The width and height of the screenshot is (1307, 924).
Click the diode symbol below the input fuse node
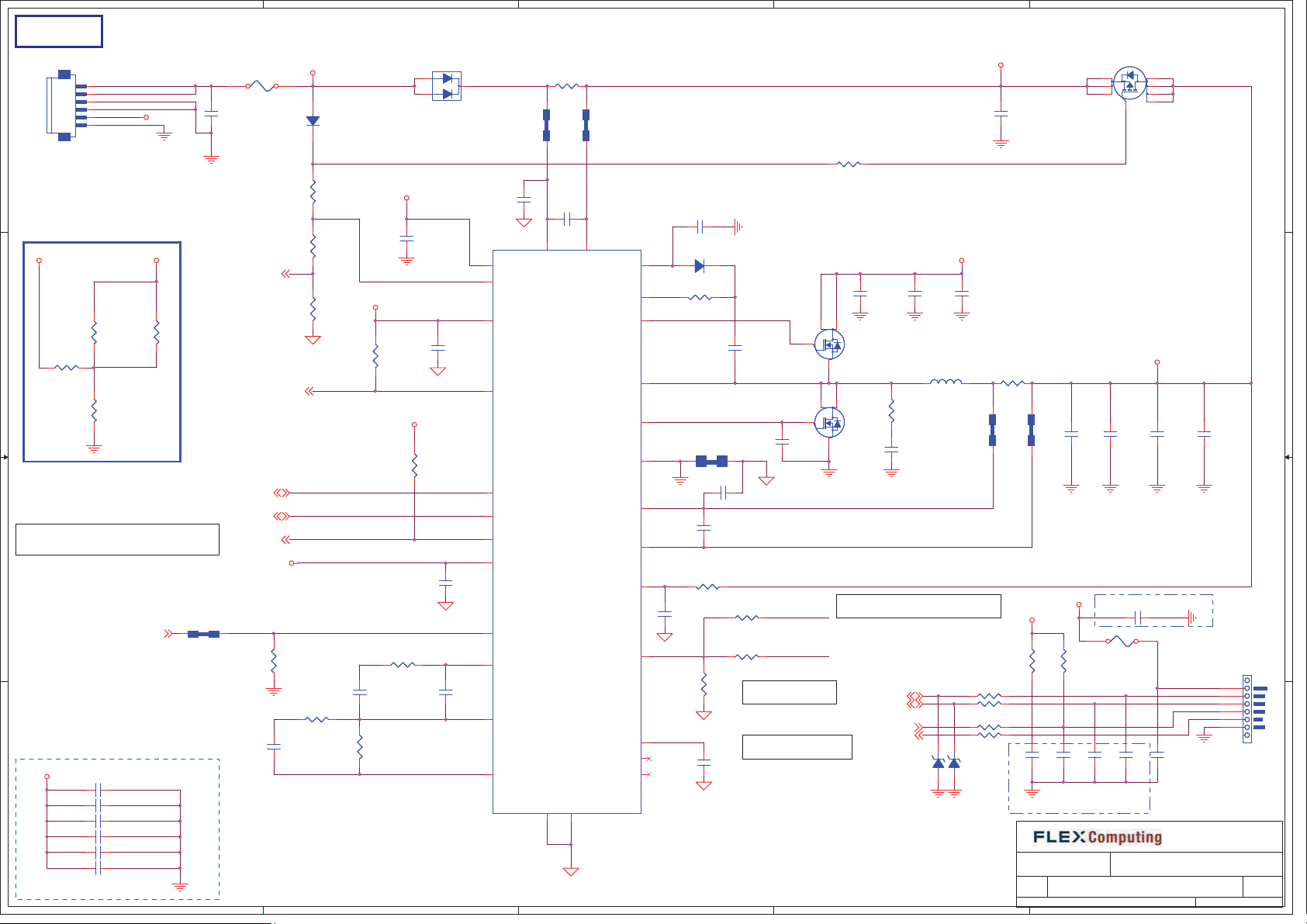[x=313, y=121]
